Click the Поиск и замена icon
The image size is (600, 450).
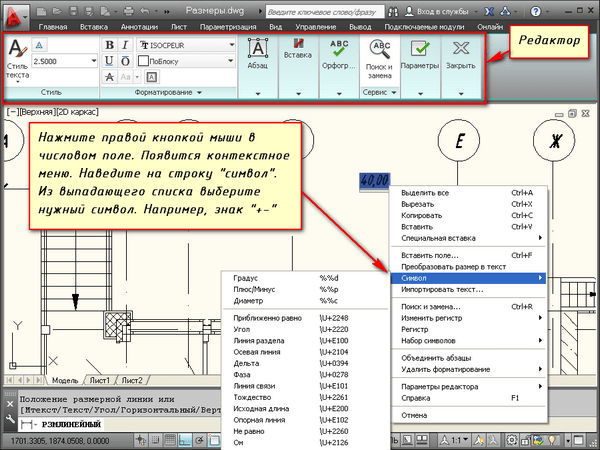click(x=379, y=50)
